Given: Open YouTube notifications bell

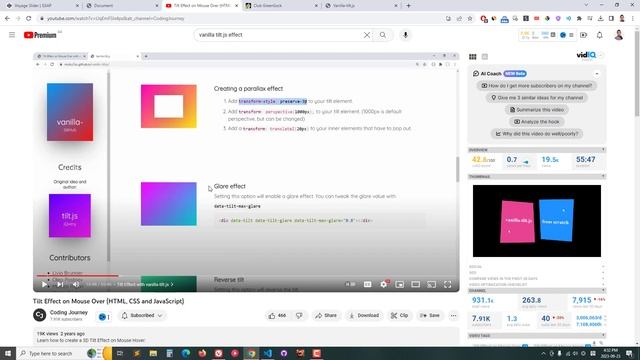Looking at the screenshot, I should pyautogui.click(x=600, y=35).
